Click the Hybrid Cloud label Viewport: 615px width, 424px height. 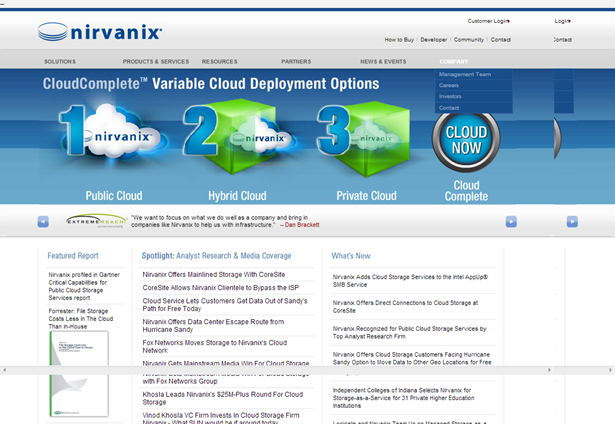click(237, 196)
